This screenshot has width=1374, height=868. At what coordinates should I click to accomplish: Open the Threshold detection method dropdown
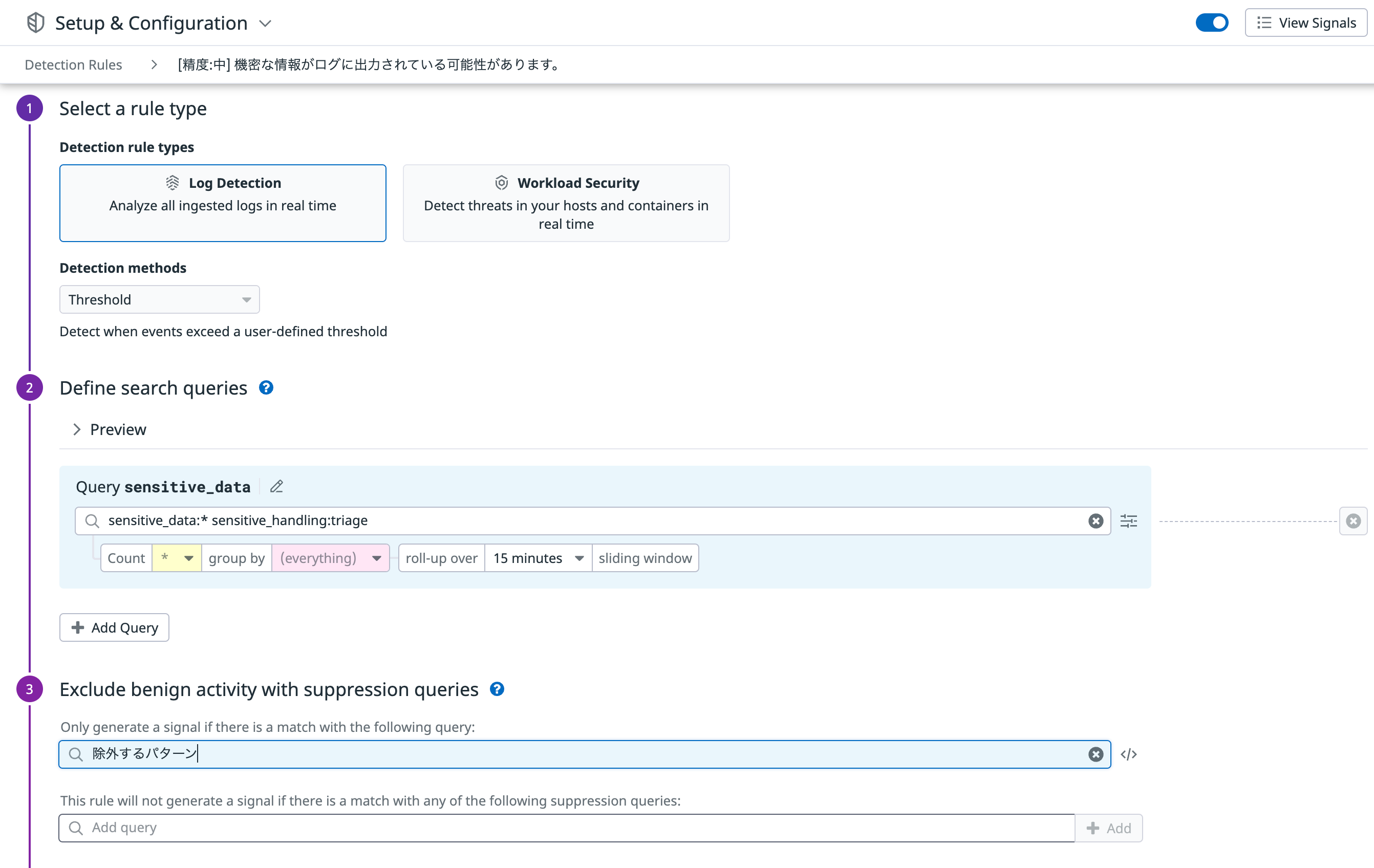tap(159, 299)
